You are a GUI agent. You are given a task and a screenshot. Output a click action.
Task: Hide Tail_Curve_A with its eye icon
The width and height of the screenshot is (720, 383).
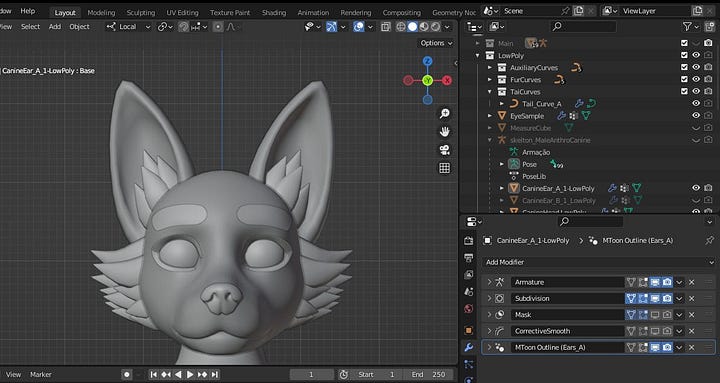coord(696,103)
